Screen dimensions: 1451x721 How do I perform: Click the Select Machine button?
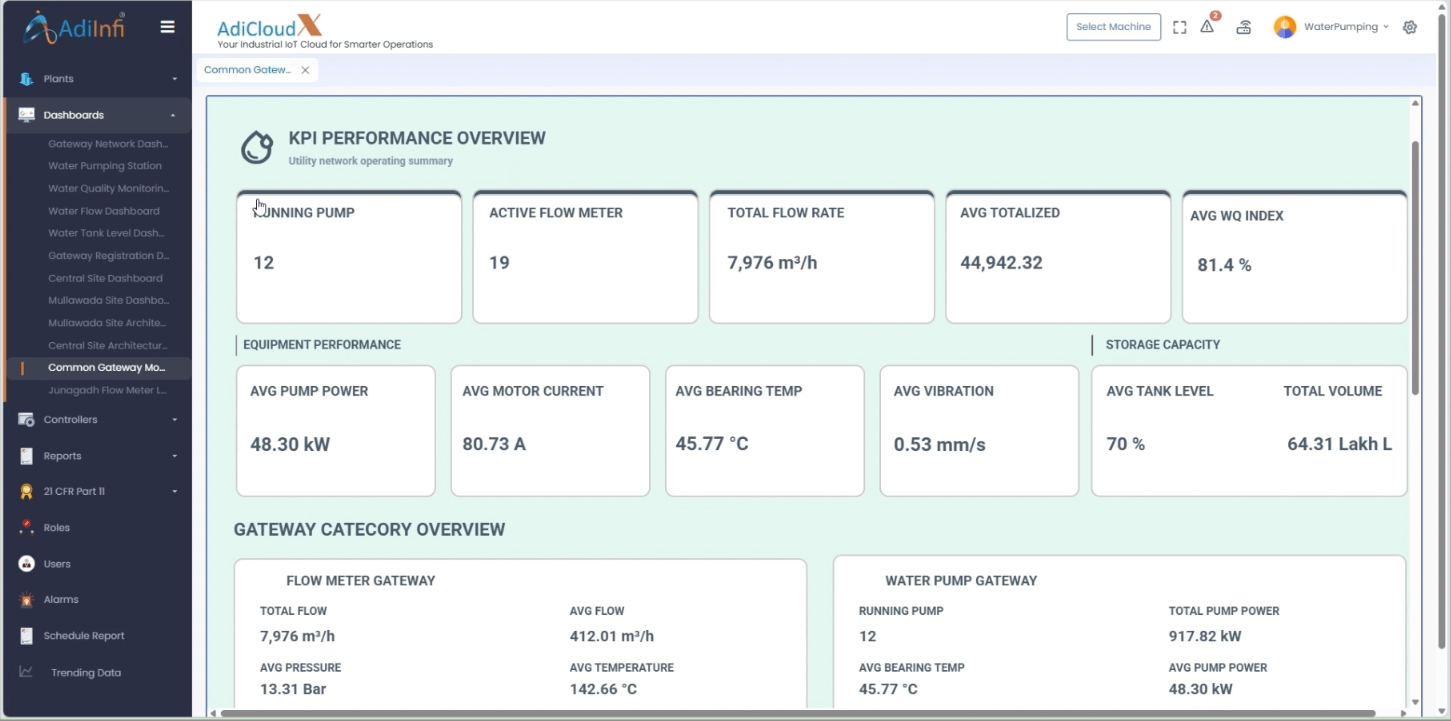pyautogui.click(x=1114, y=27)
